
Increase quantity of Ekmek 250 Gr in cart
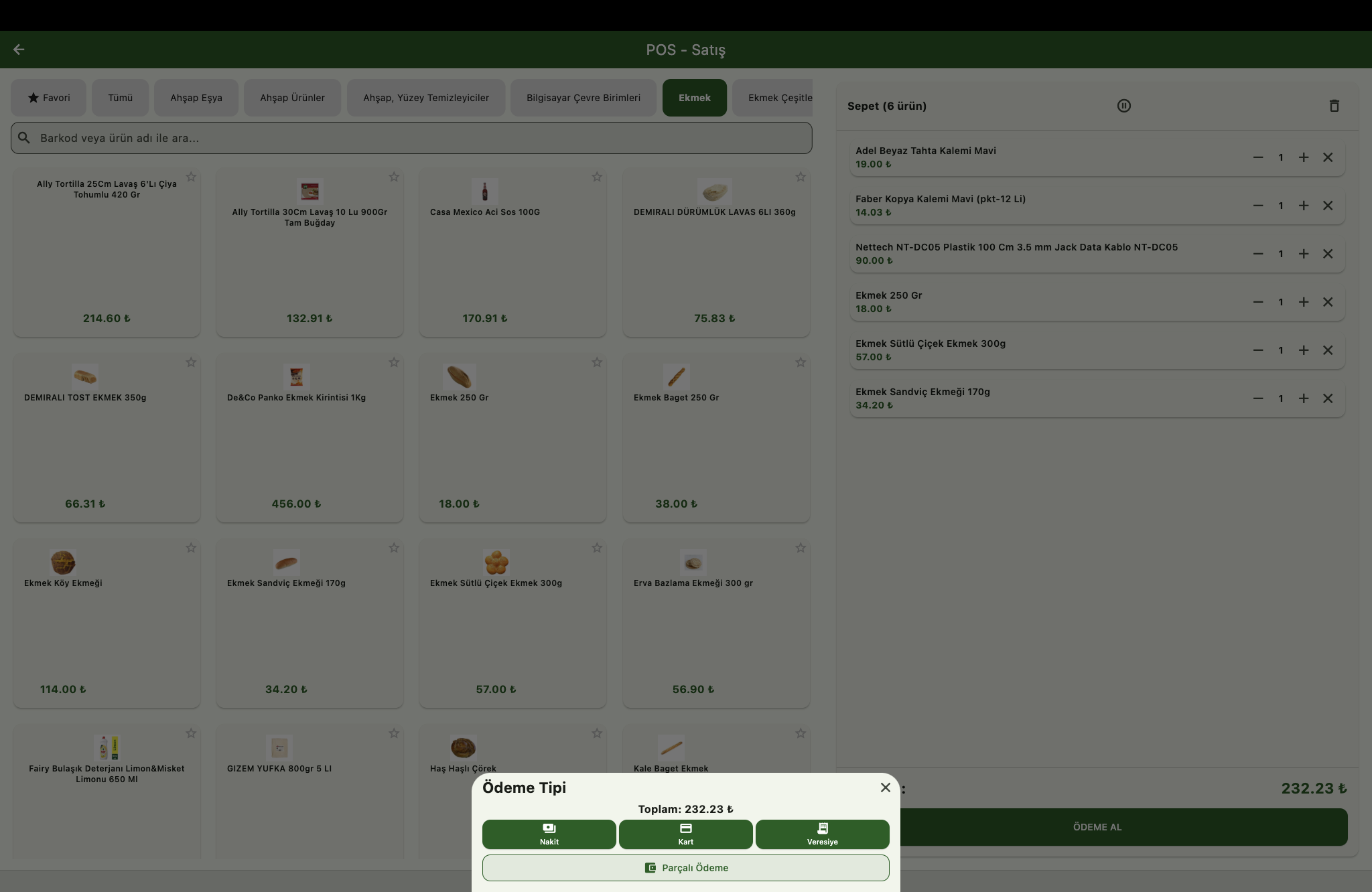[1303, 302]
